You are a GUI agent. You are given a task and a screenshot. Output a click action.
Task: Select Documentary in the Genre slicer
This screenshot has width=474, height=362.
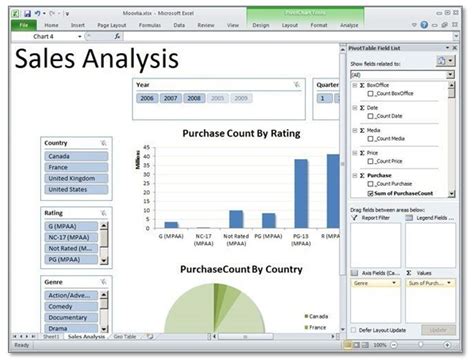point(71,317)
